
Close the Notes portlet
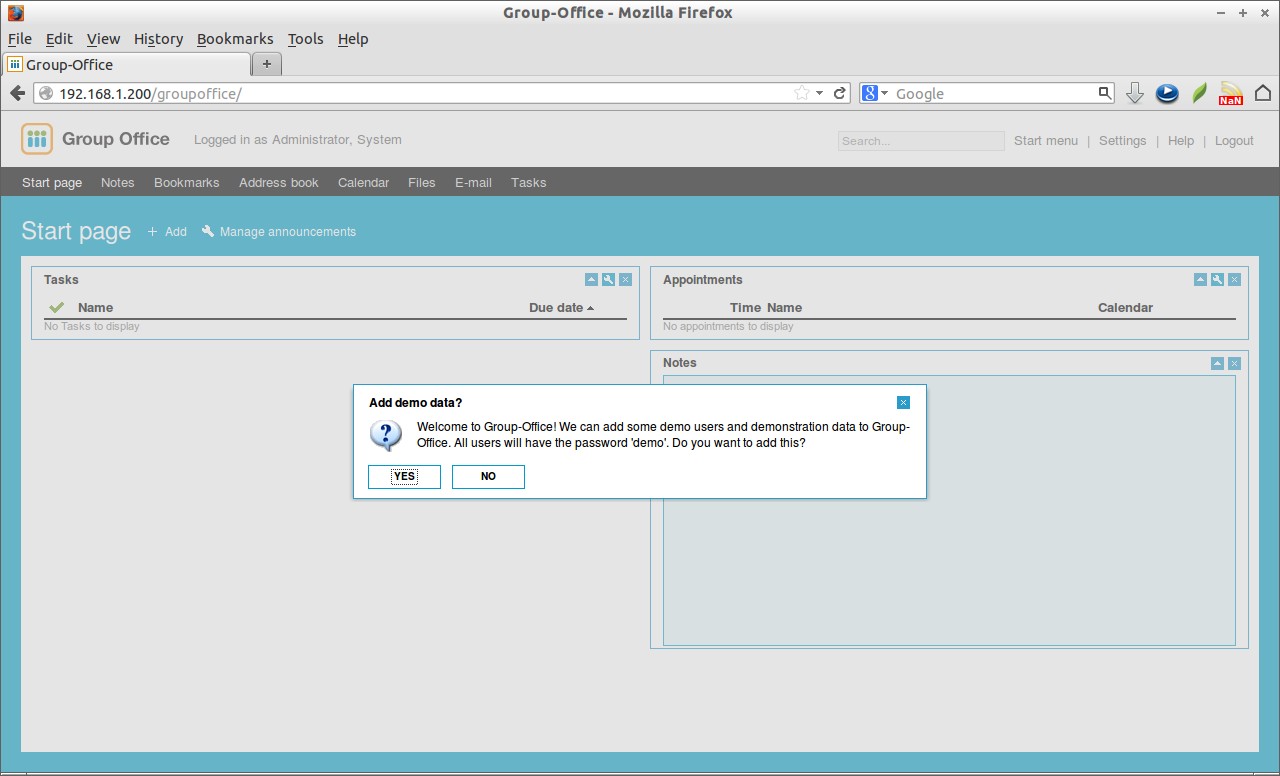[1234, 363]
